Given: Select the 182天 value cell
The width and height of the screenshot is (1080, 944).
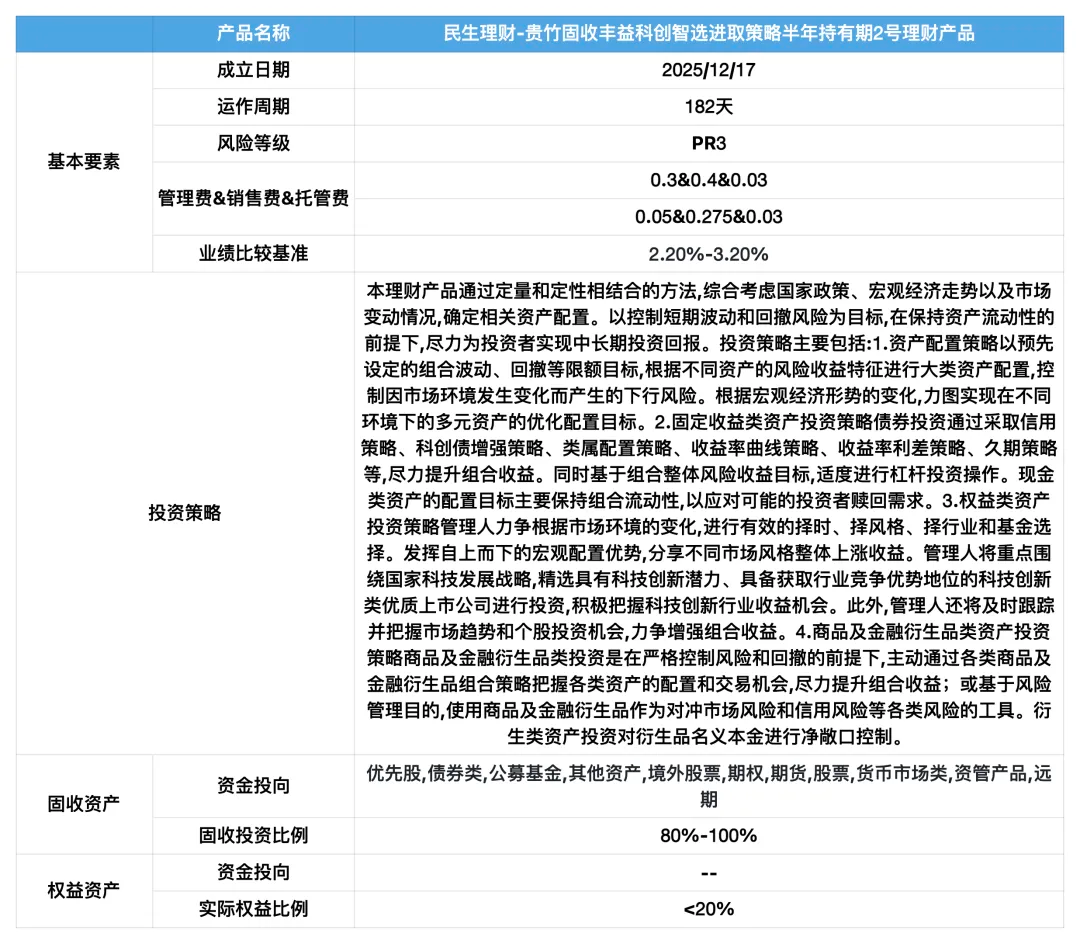Looking at the screenshot, I should pyautogui.click(x=711, y=107).
